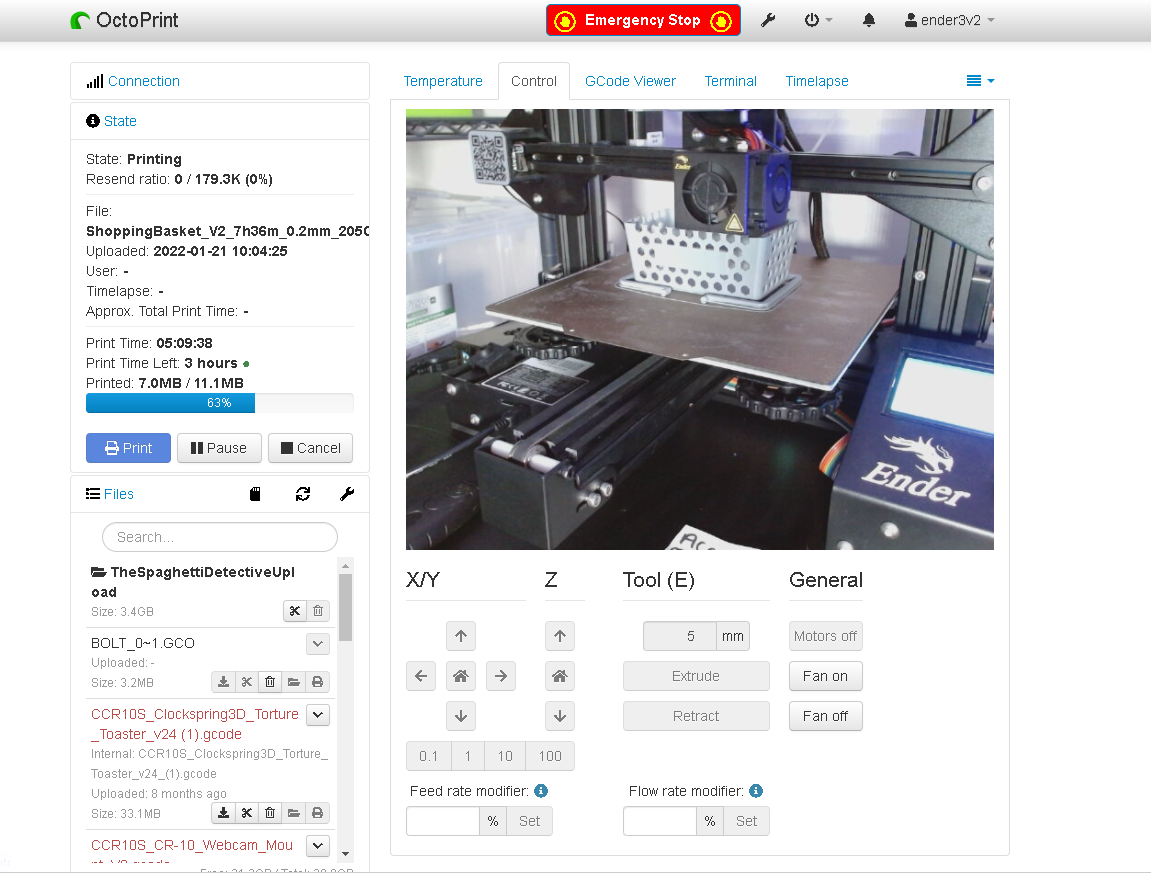This screenshot has width=1151, height=876.
Task: Click the extrusion amount mm field
Action: coord(680,636)
